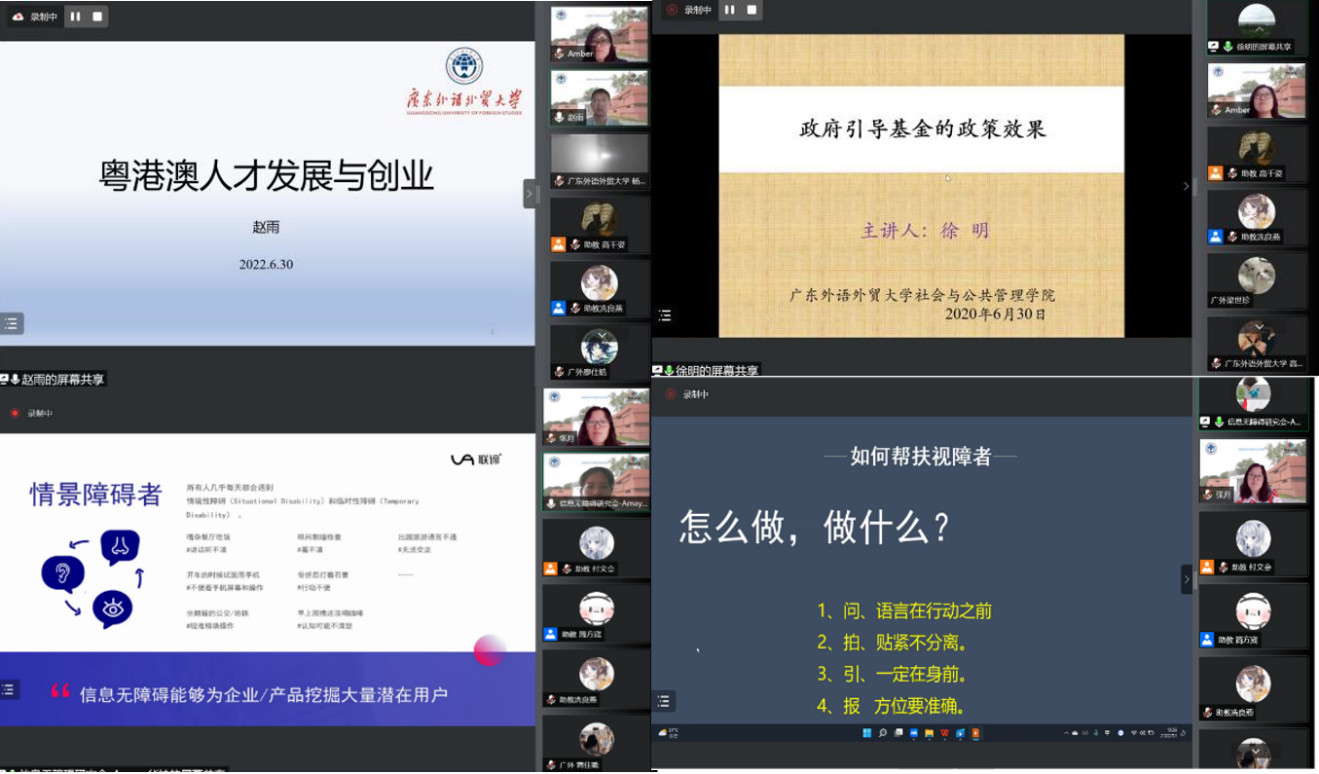Click Windows Start icon in shared taskbar
The height and width of the screenshot is (774, 1319).
(867, 733)
